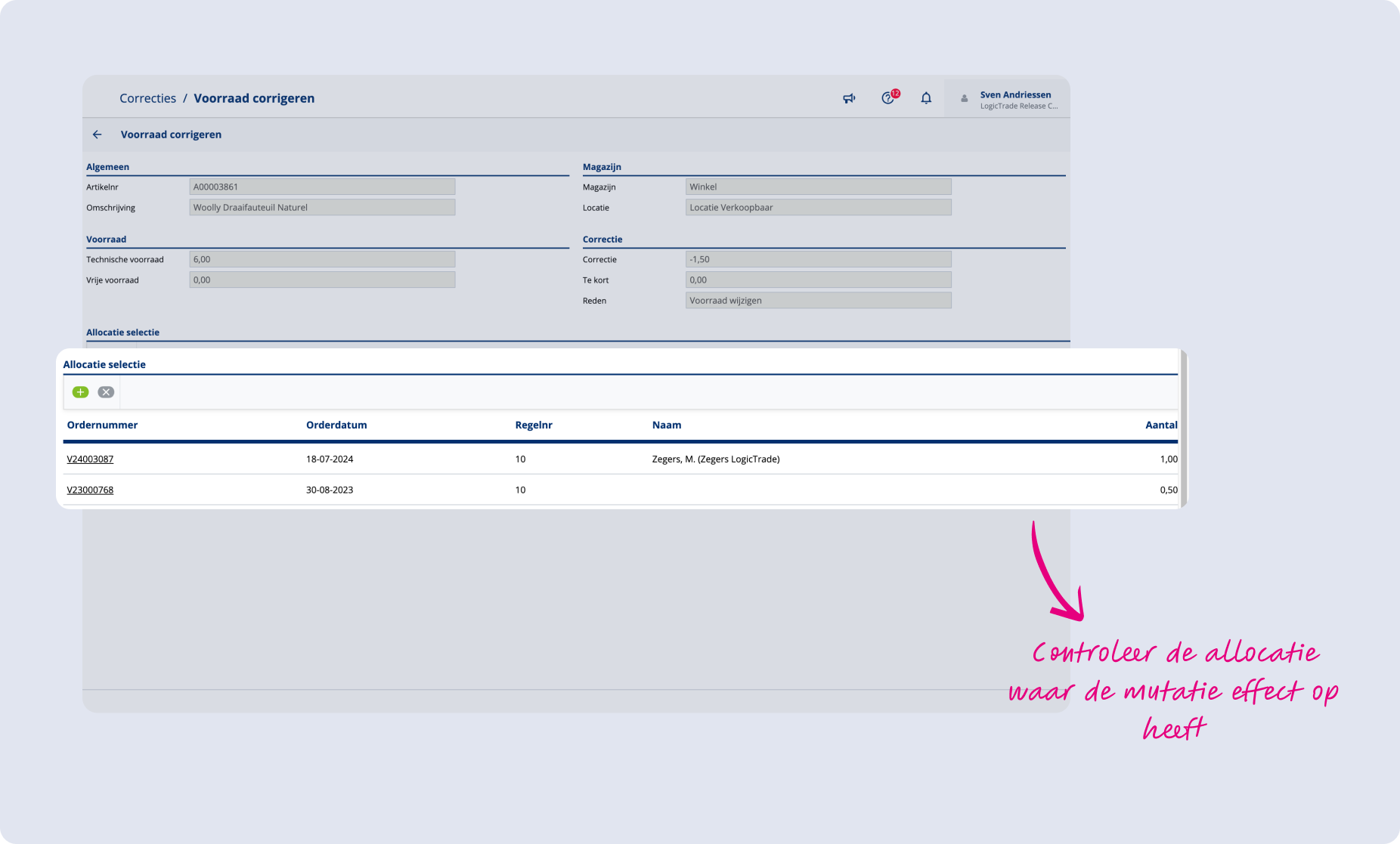
Task: Click the back arrow beside Voorraad corrigeren
Action: (97, 134)
